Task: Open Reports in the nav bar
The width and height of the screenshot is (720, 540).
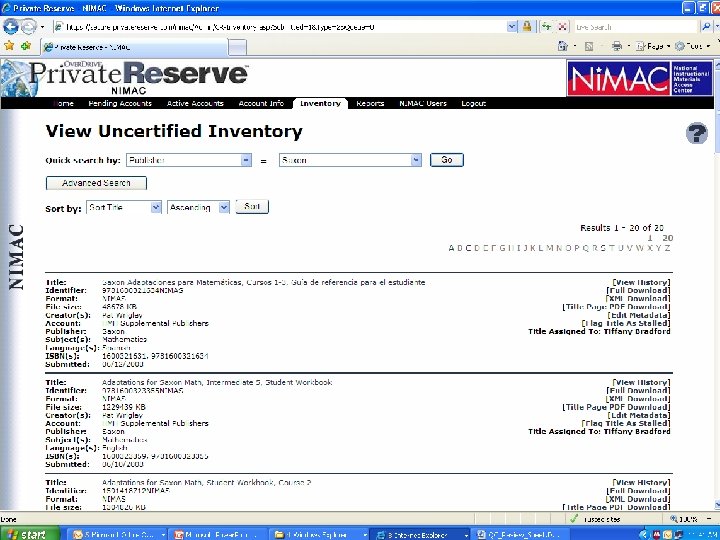Action: 370,103
